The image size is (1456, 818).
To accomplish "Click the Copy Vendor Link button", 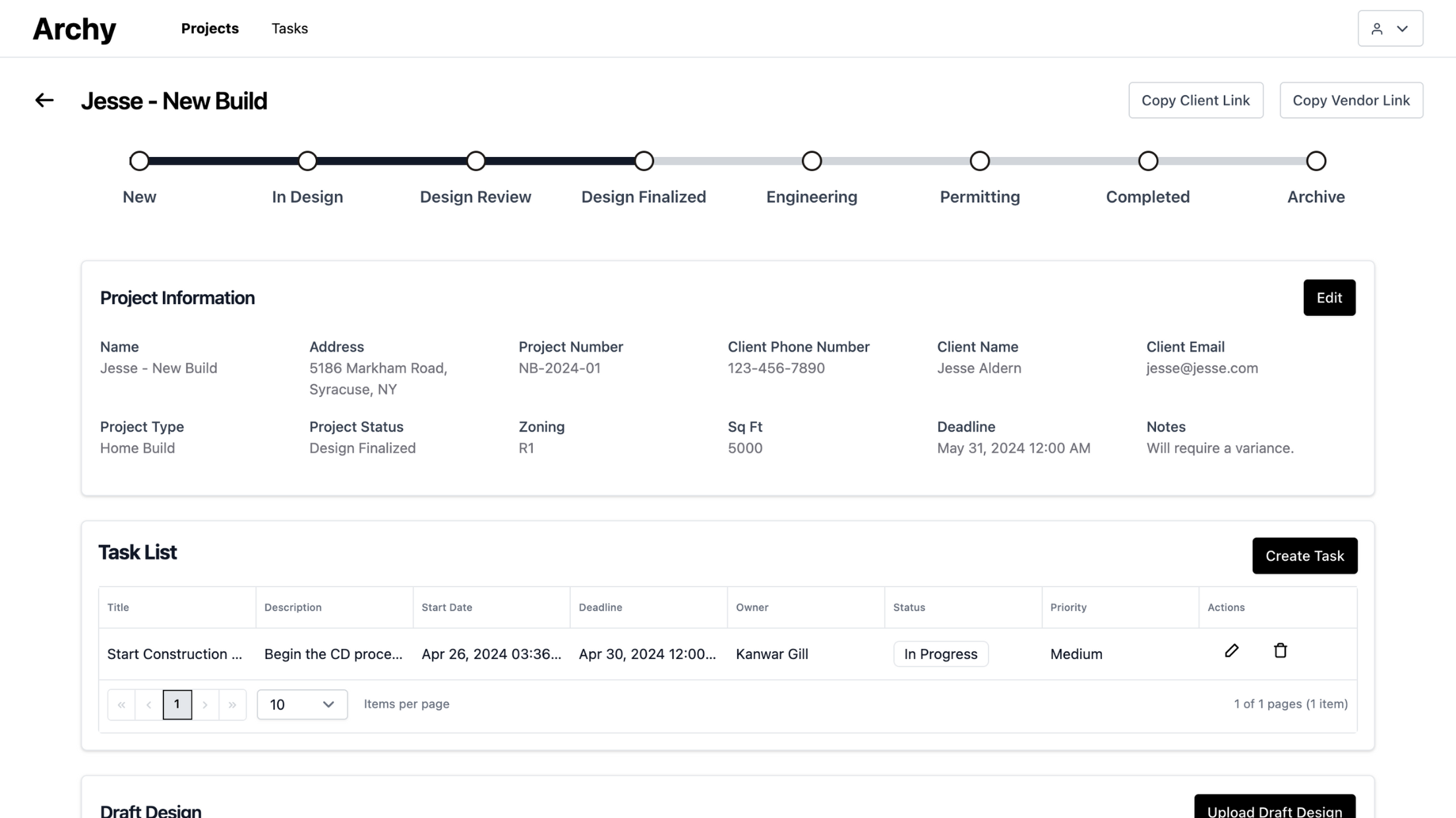I will 1351,100.
